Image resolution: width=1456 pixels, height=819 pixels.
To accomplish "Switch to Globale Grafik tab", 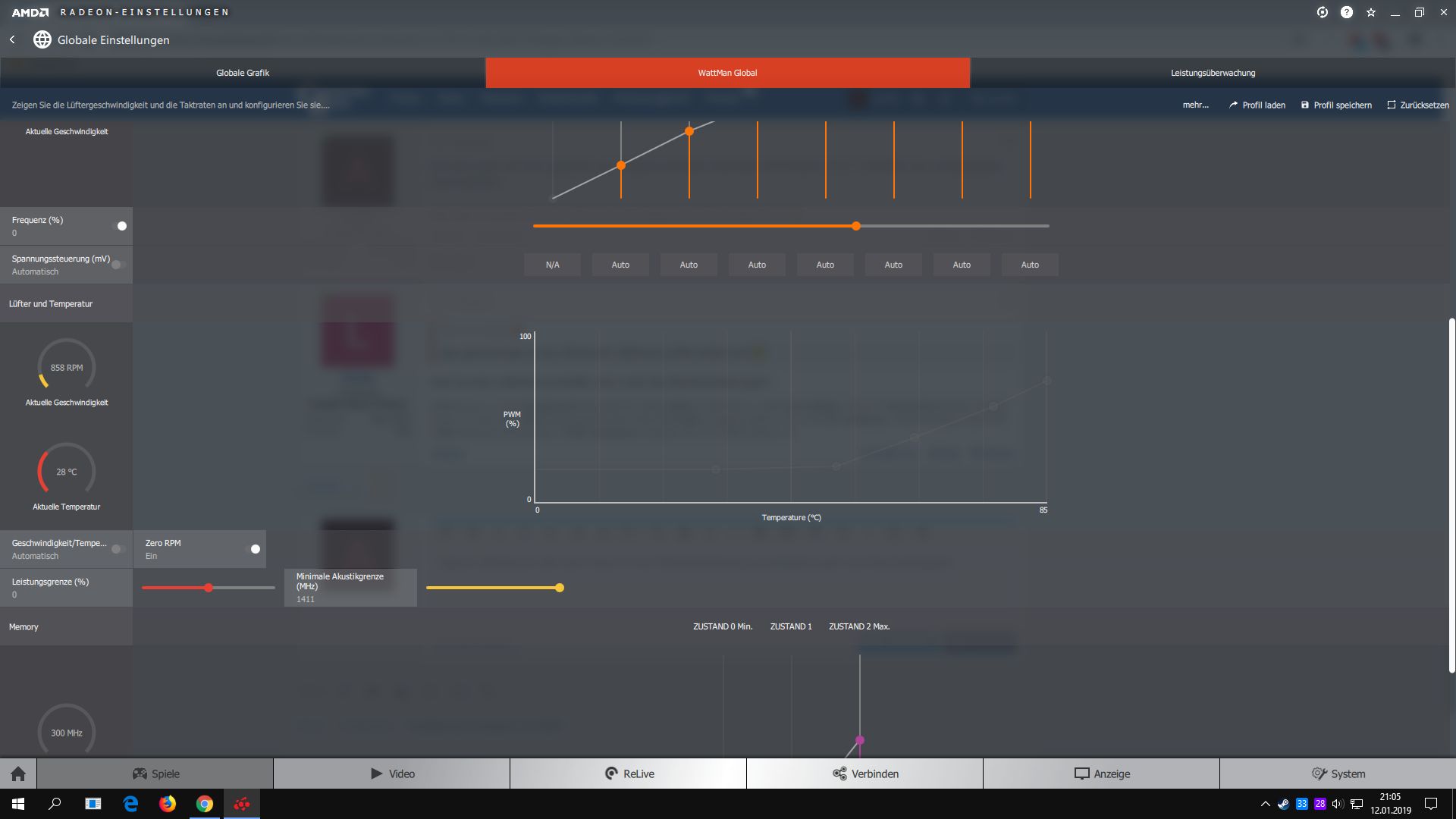I will pos(243,73).
